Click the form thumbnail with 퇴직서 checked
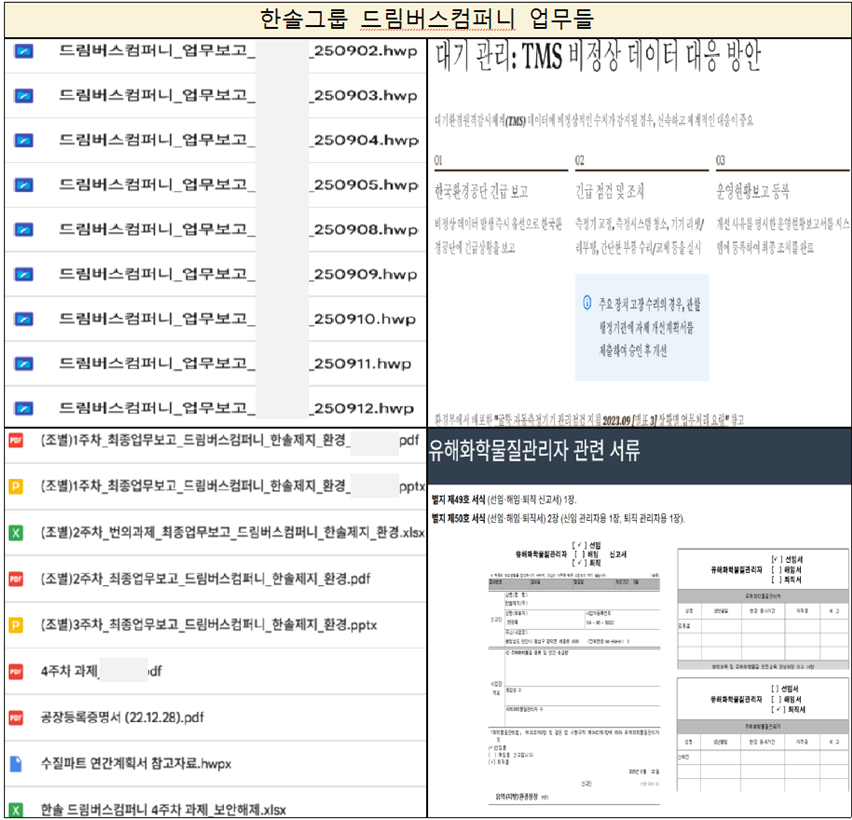The width and height of the screenshot is (852, 820). [762, 735]
